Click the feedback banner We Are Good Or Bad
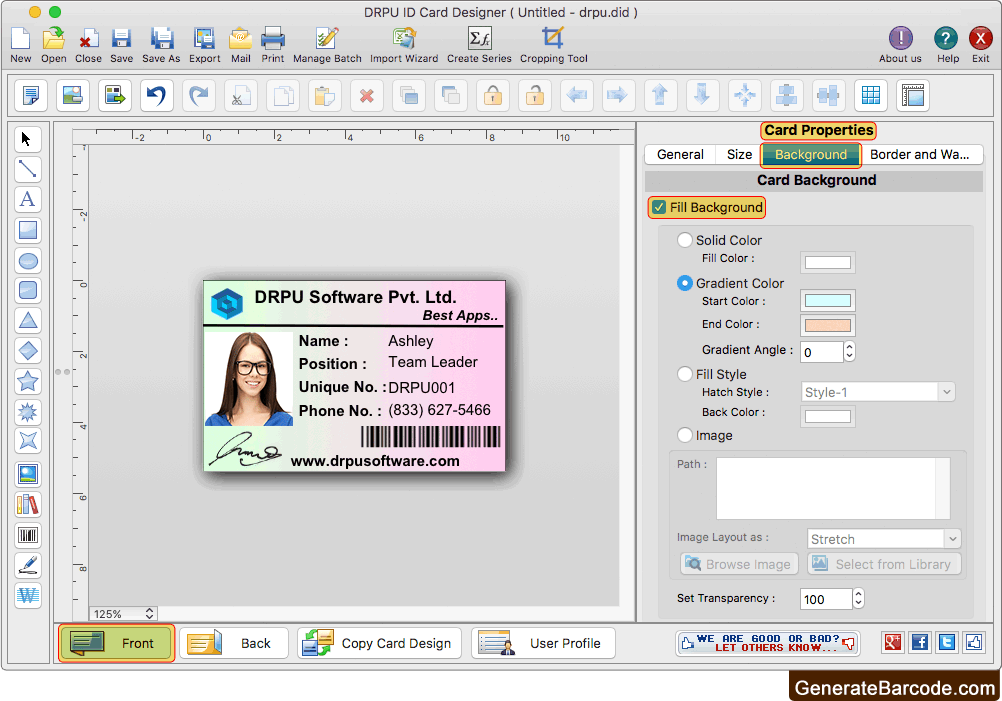 (x=767, y=643)
